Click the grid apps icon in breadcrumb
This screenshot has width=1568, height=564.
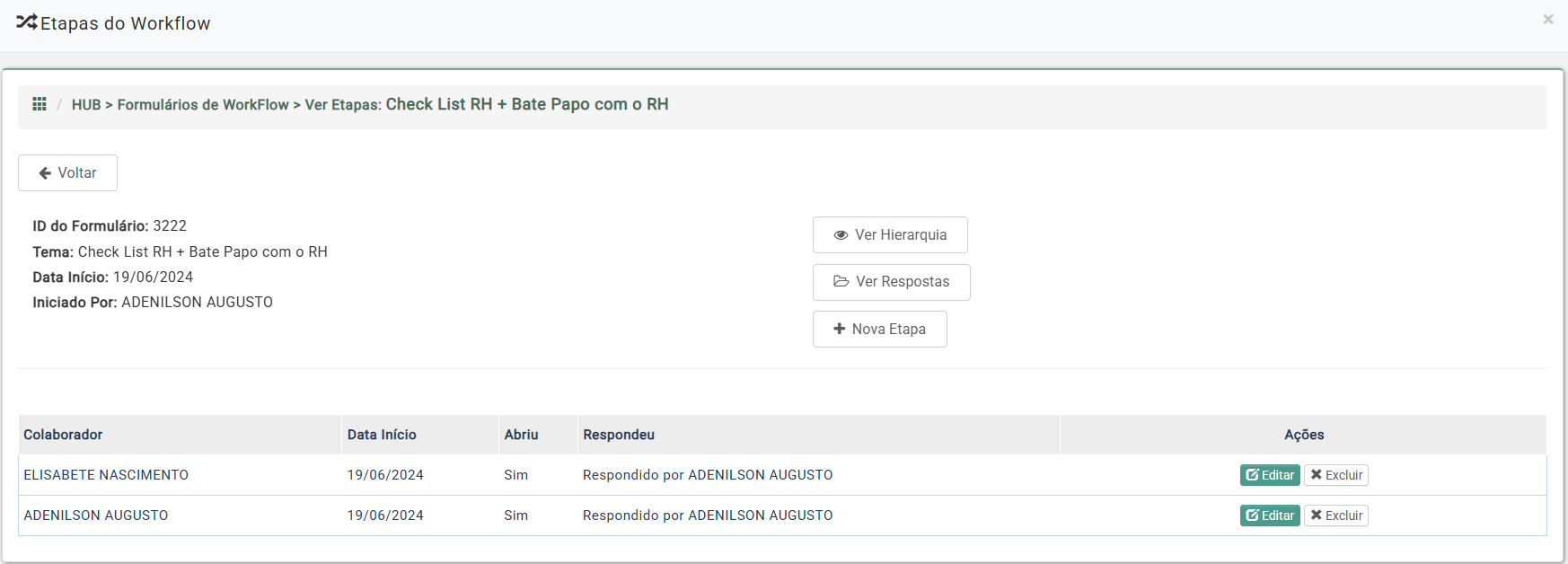pyautogui.click(x=40, y=104)
